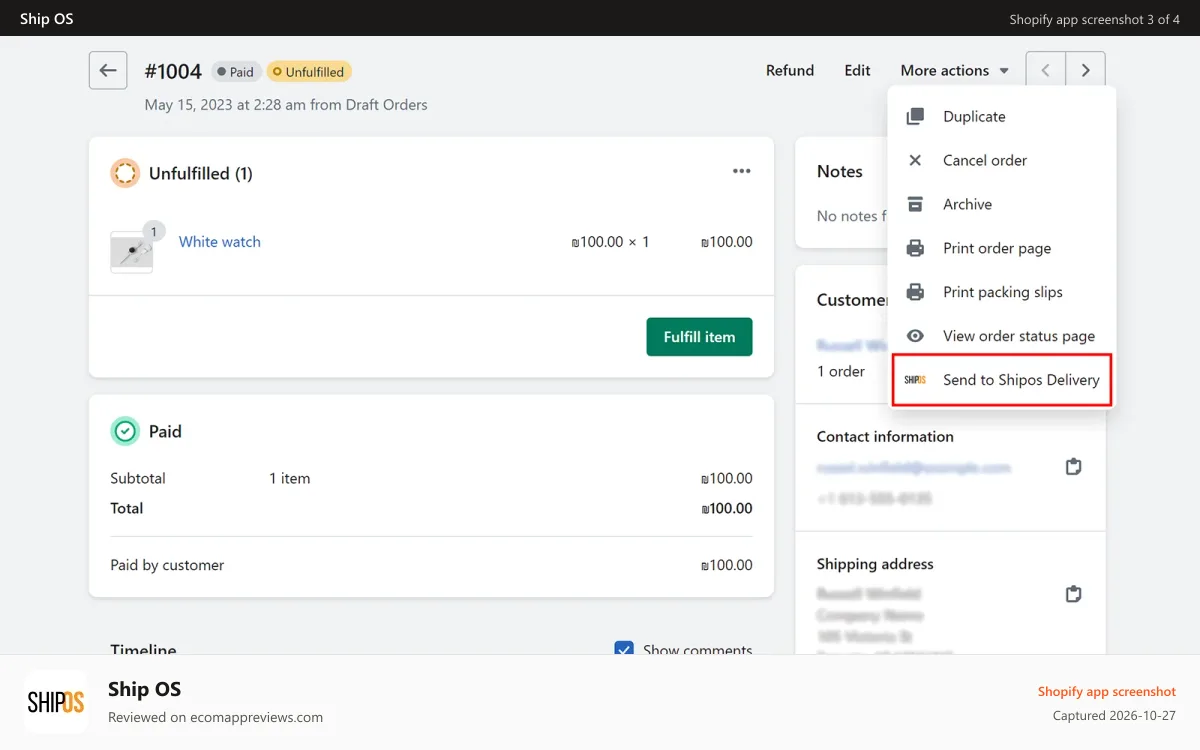Click the eye icon for order status page
The height and width of the screenshot is (750, 1200).
click(915, 336)
